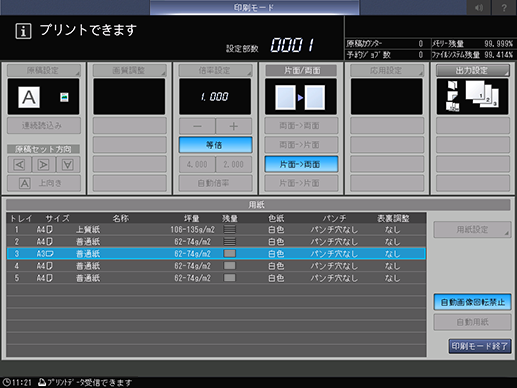Click the 表裏調整 column header
The width and height of the screenshot is (517, 388).
point(393,218)
